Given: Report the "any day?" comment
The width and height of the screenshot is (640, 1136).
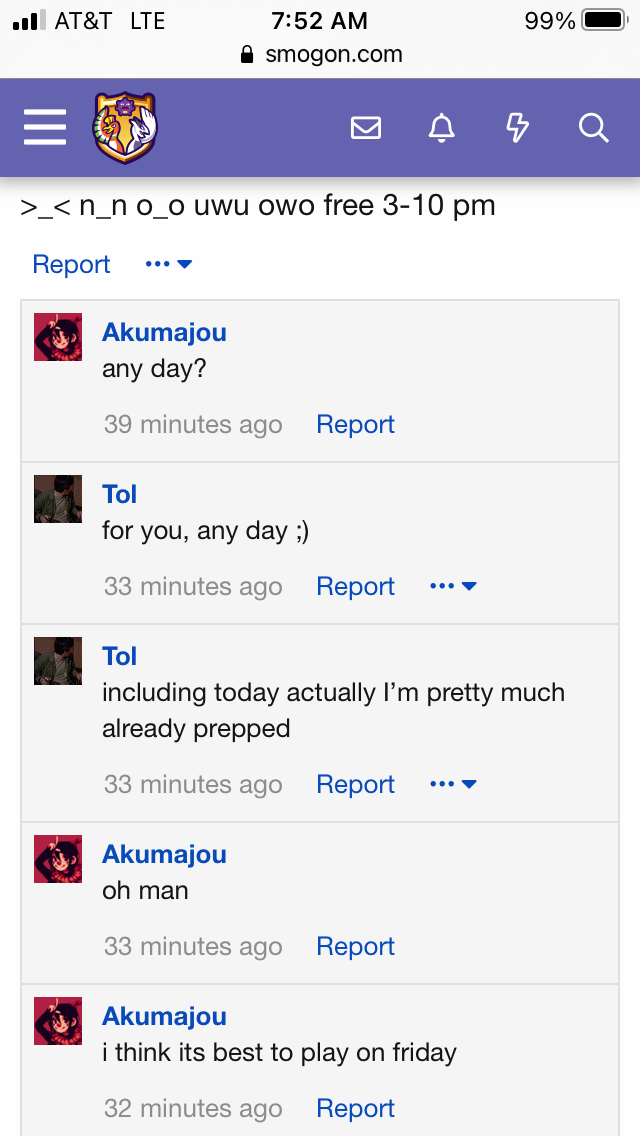Looking at the screenshot, I should click(x=355, y=425).
